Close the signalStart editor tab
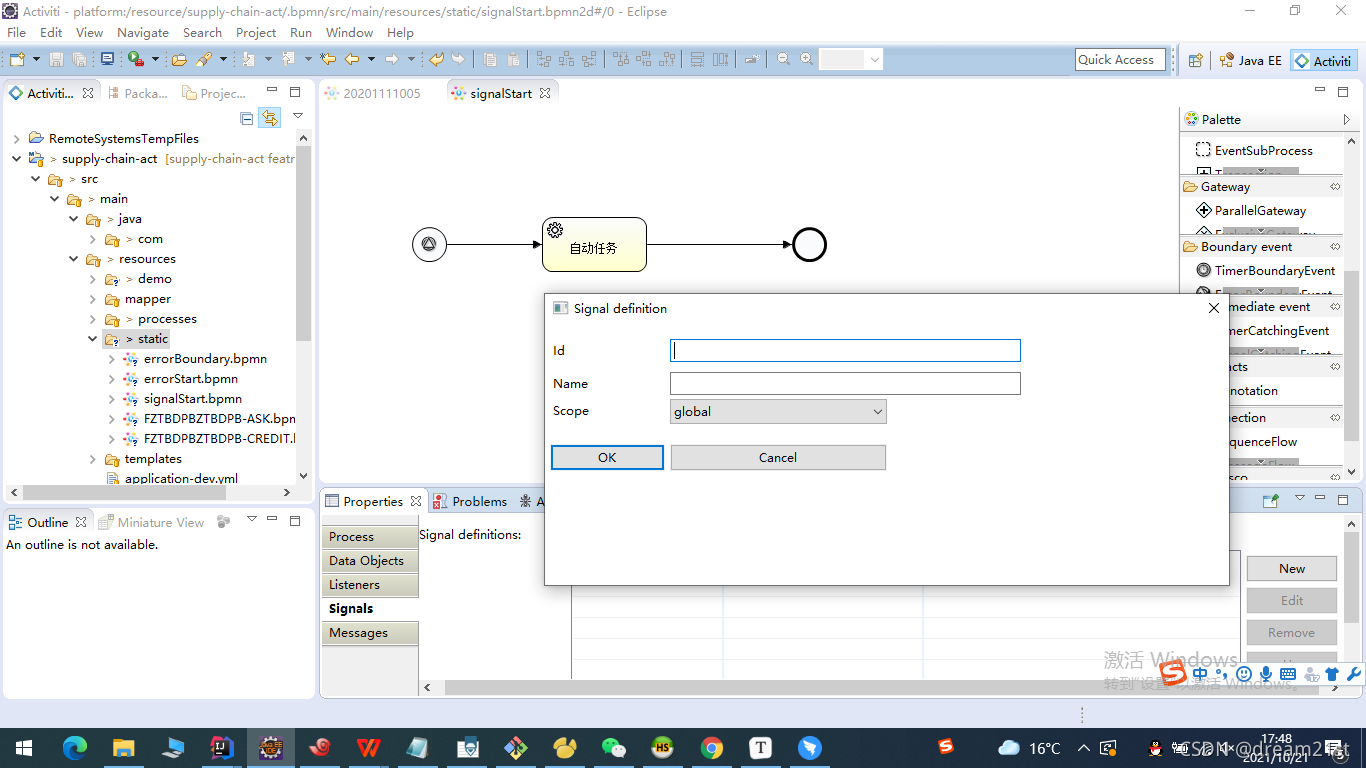Image resolution: width=1366 pixels, height=768 pixels. [545, 93]
